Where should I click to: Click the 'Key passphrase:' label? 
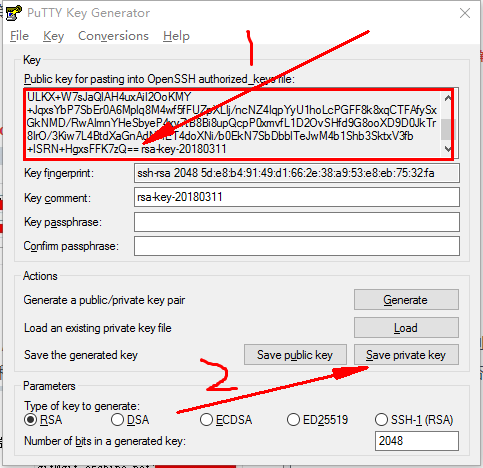click(x=63, y=222)
